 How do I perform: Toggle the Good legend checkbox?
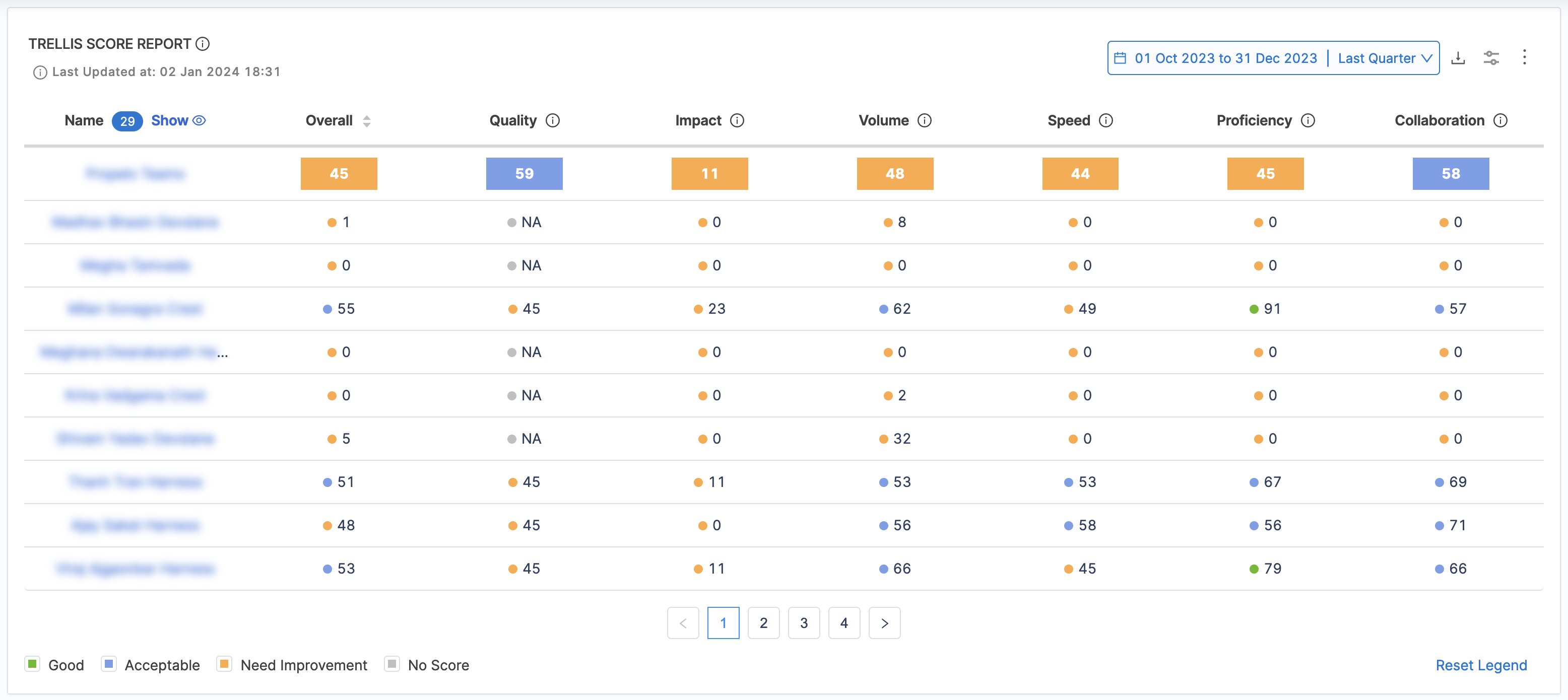click(x=32, y=664)
